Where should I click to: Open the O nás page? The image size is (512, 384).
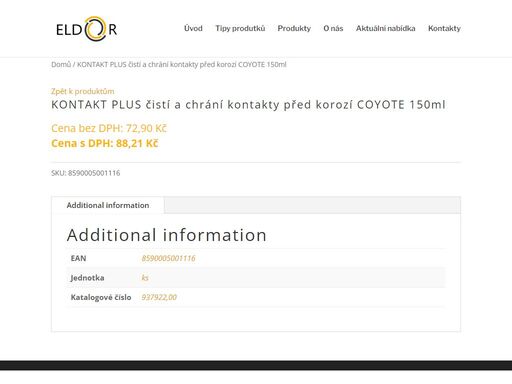click(x=333, y=28)
